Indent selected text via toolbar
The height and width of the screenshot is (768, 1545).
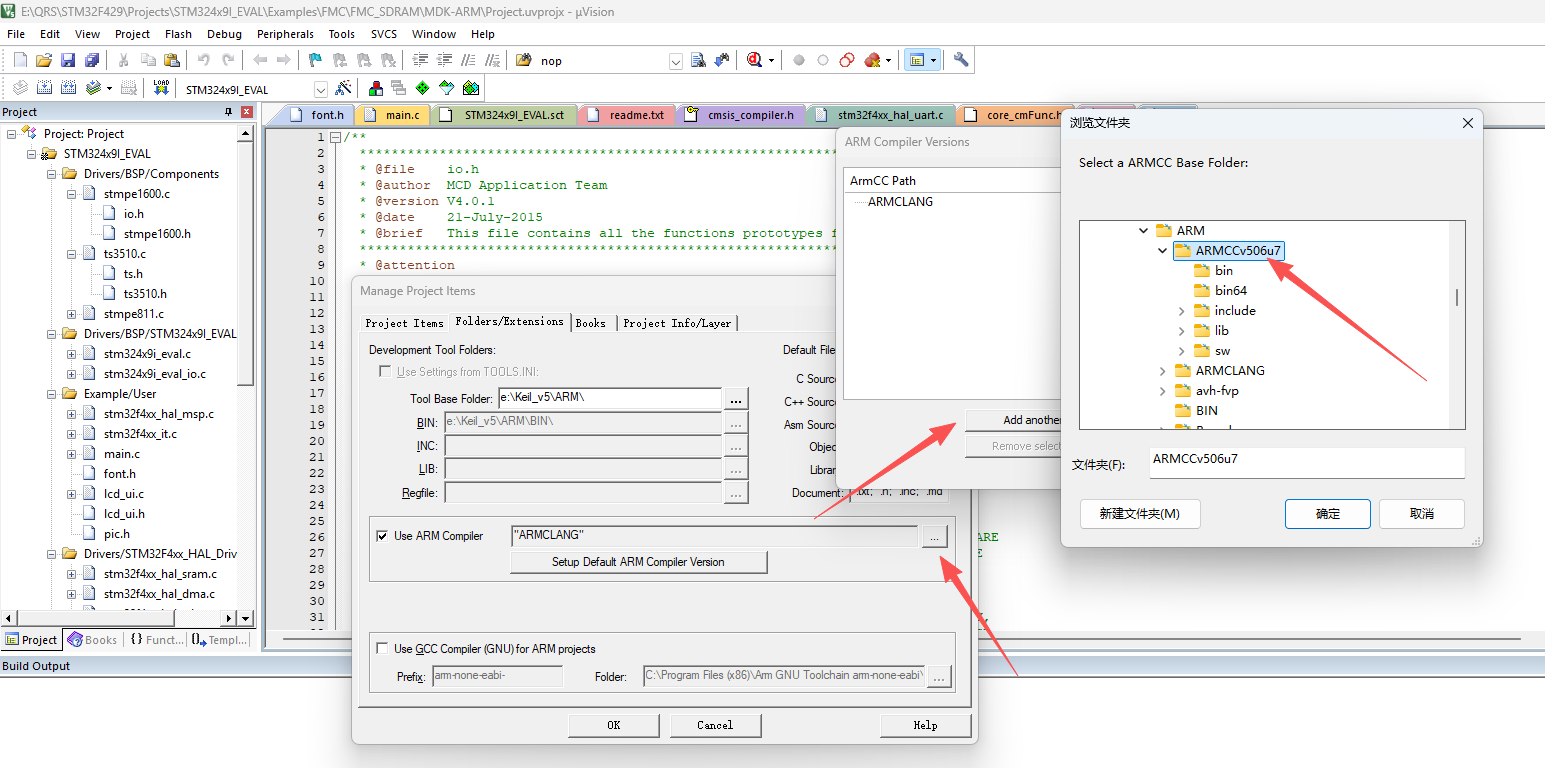point(421,60)
